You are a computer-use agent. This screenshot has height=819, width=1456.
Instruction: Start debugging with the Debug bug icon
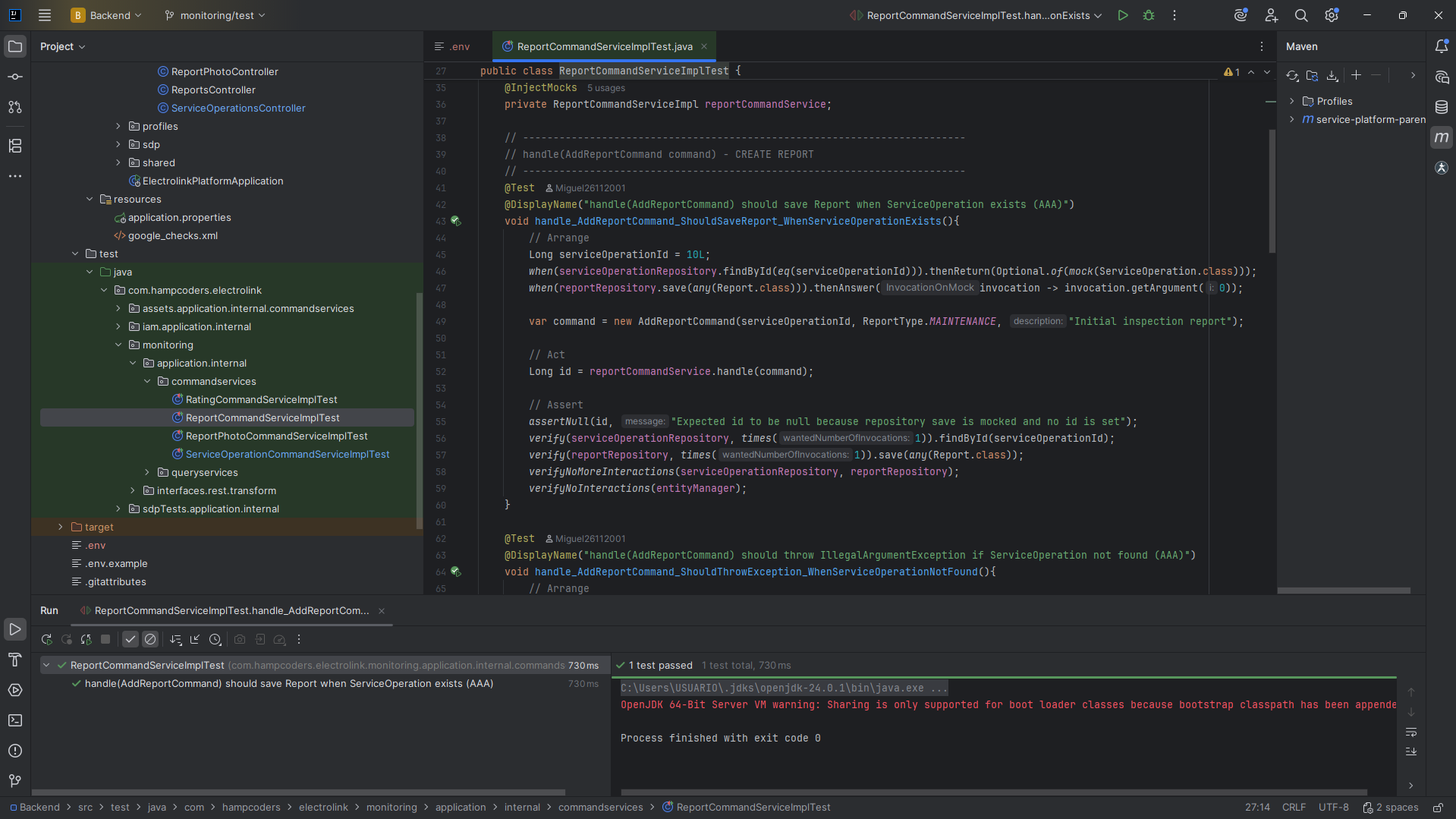pyautogui.click(x=1148, y=15)
